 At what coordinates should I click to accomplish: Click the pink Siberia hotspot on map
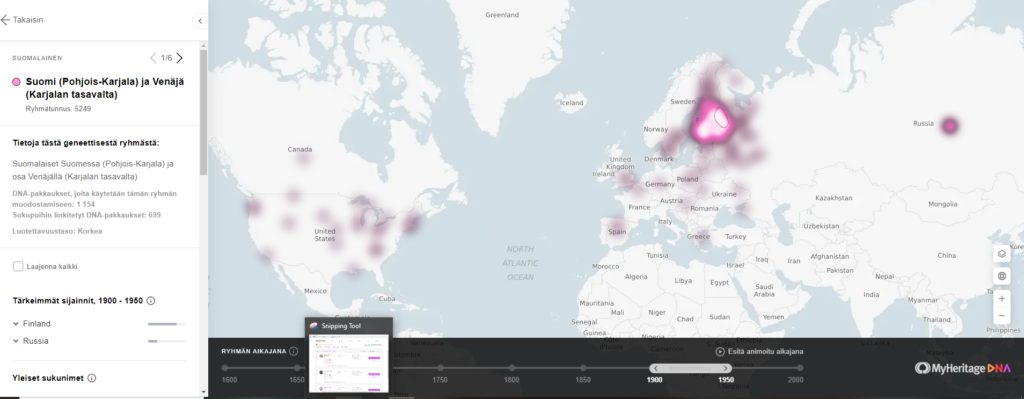click(x=950, y=125)
